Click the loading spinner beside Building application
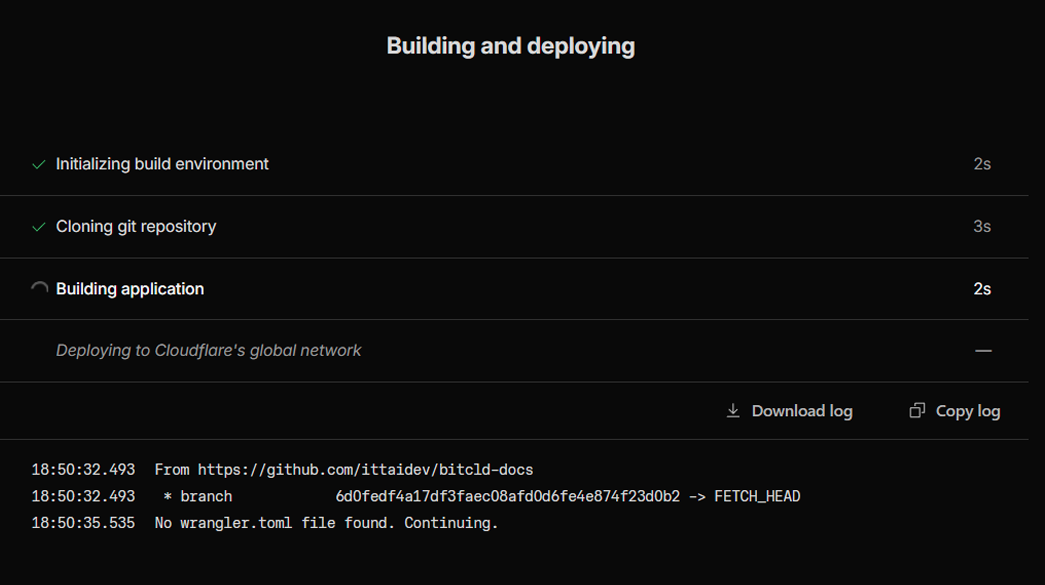Screen dimensions: 1045x585 tap(39, 288)
